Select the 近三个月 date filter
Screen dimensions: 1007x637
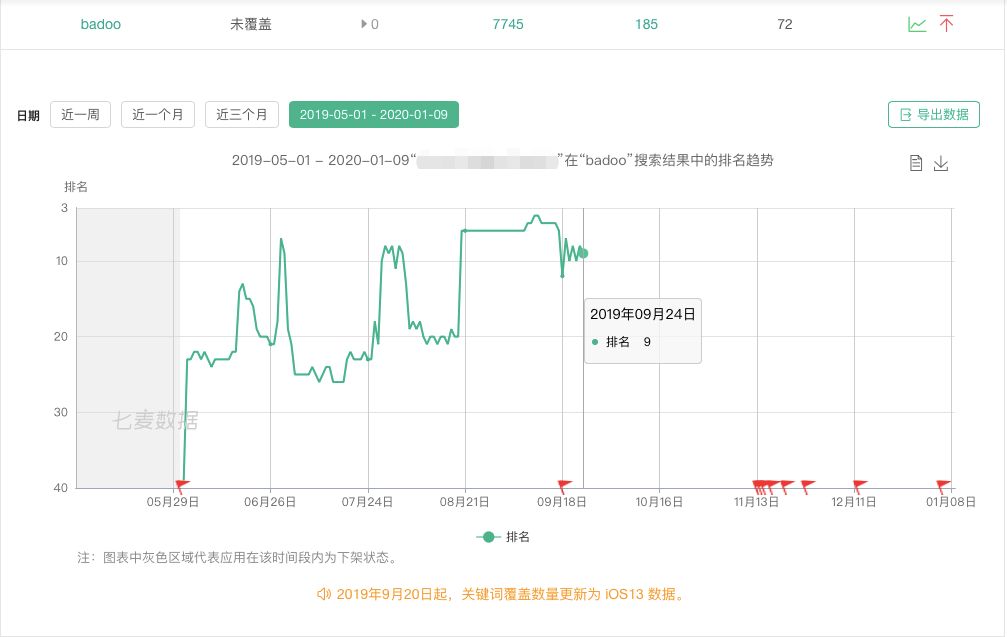tap(241, 114)
